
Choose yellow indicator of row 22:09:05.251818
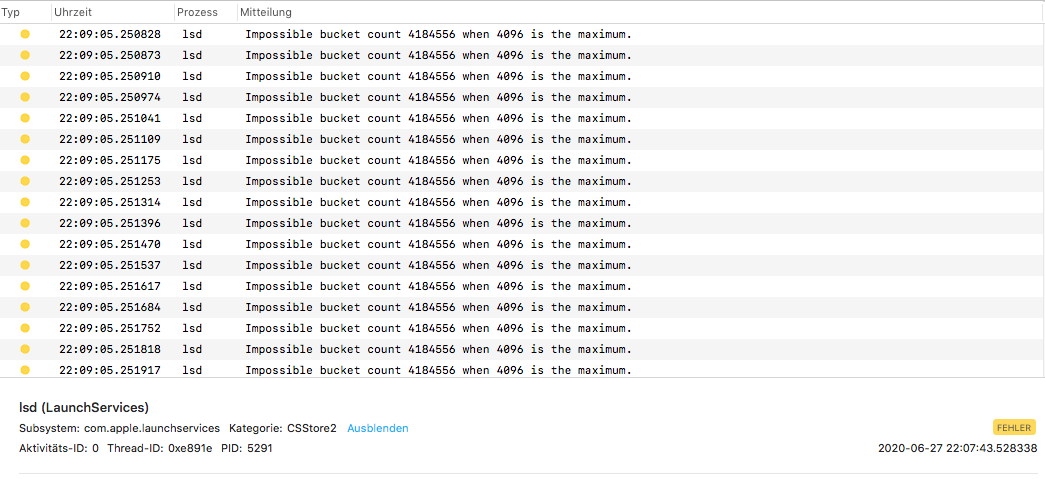tap(25, 349)
